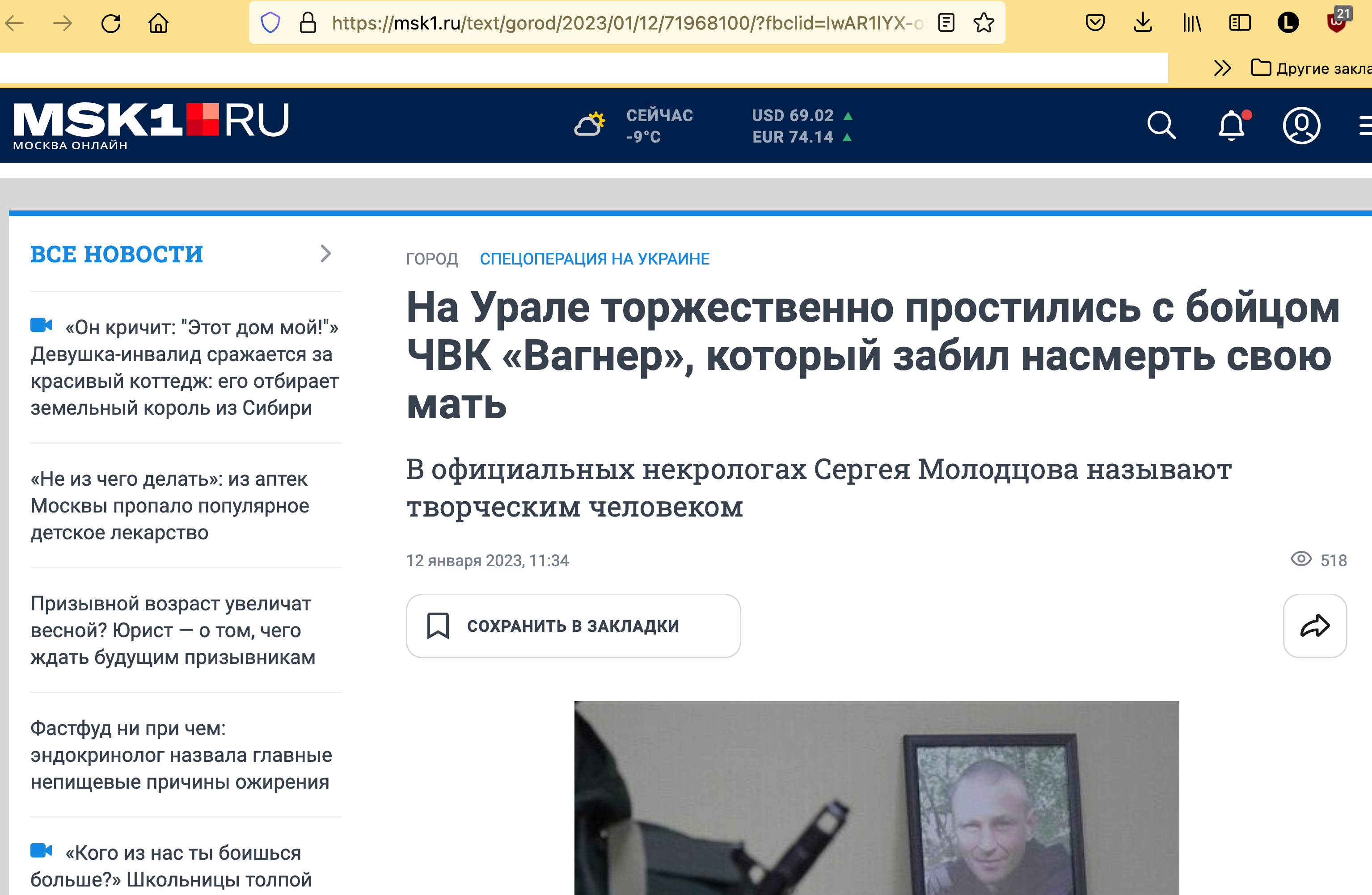Open the EUR 74.14 exchange rate

802,137
